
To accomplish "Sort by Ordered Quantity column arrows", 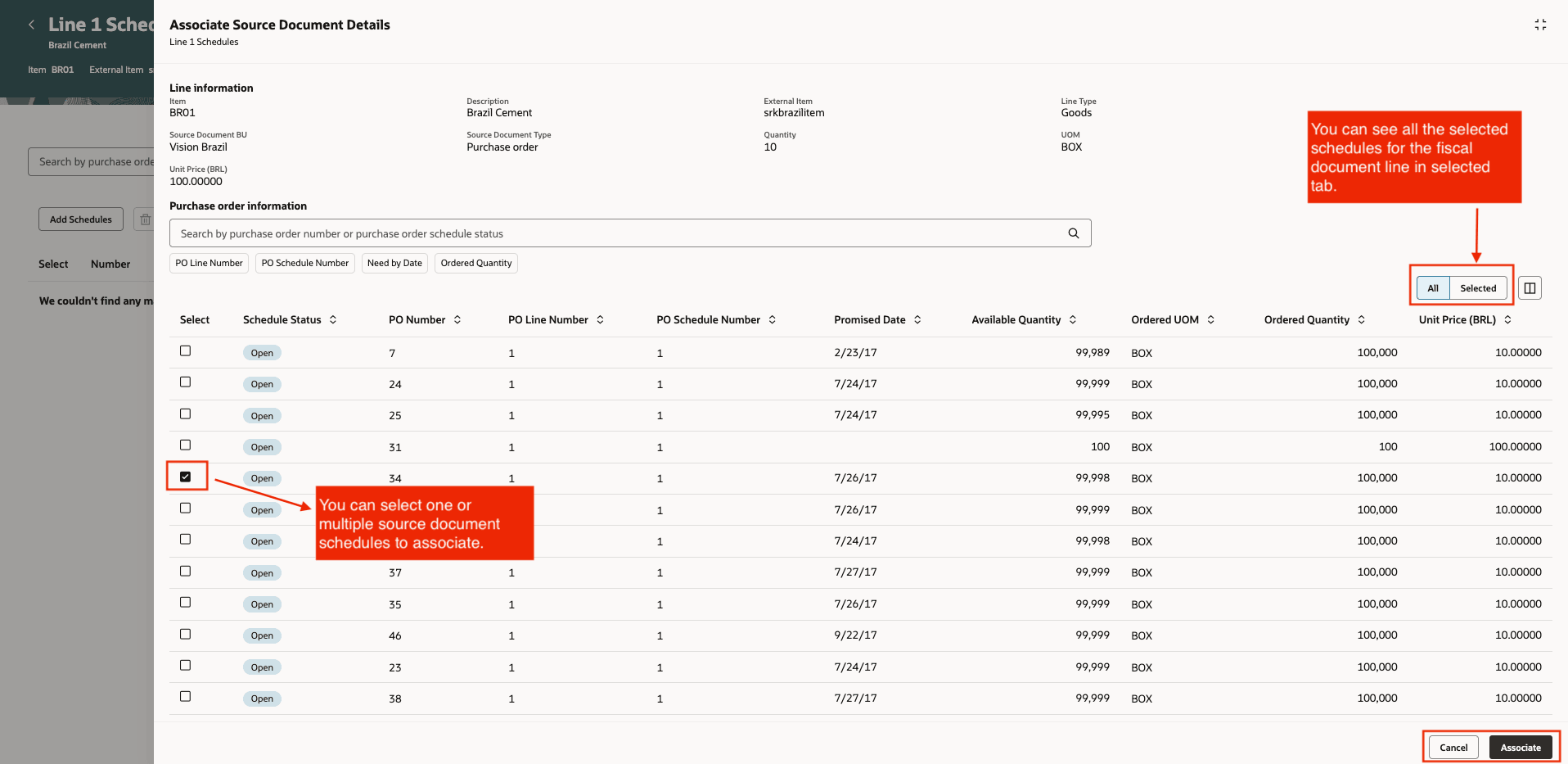I will (x=1361, y=319).
